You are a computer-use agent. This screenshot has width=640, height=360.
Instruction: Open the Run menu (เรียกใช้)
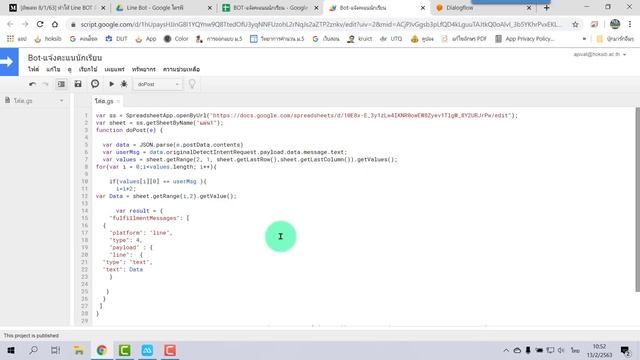pyautogui.click(x=88, y=69)
